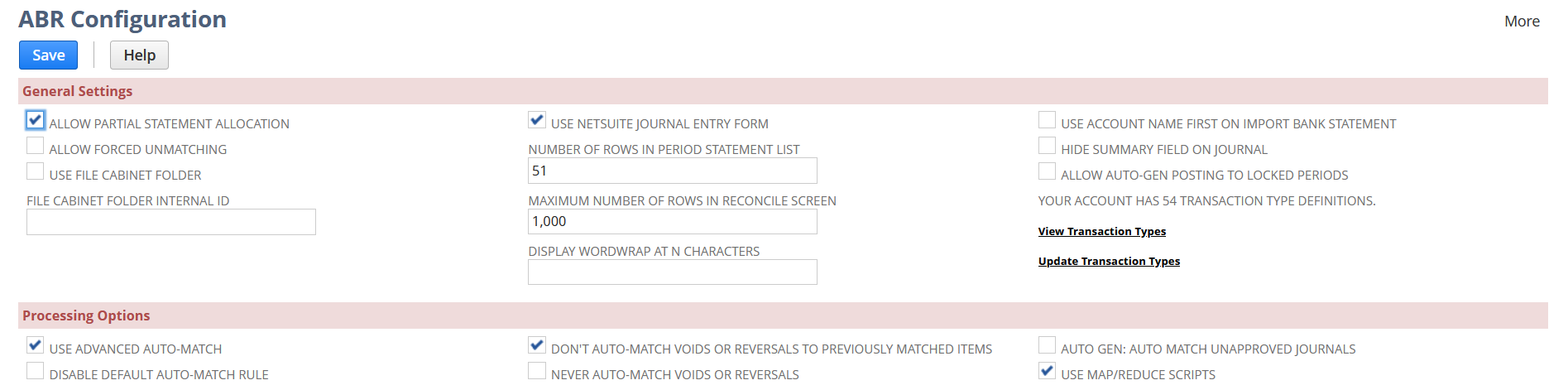Check Use File Cabinet Folder
The height and width of the screenshot is (390, 1568).
(x=35, y=172)
